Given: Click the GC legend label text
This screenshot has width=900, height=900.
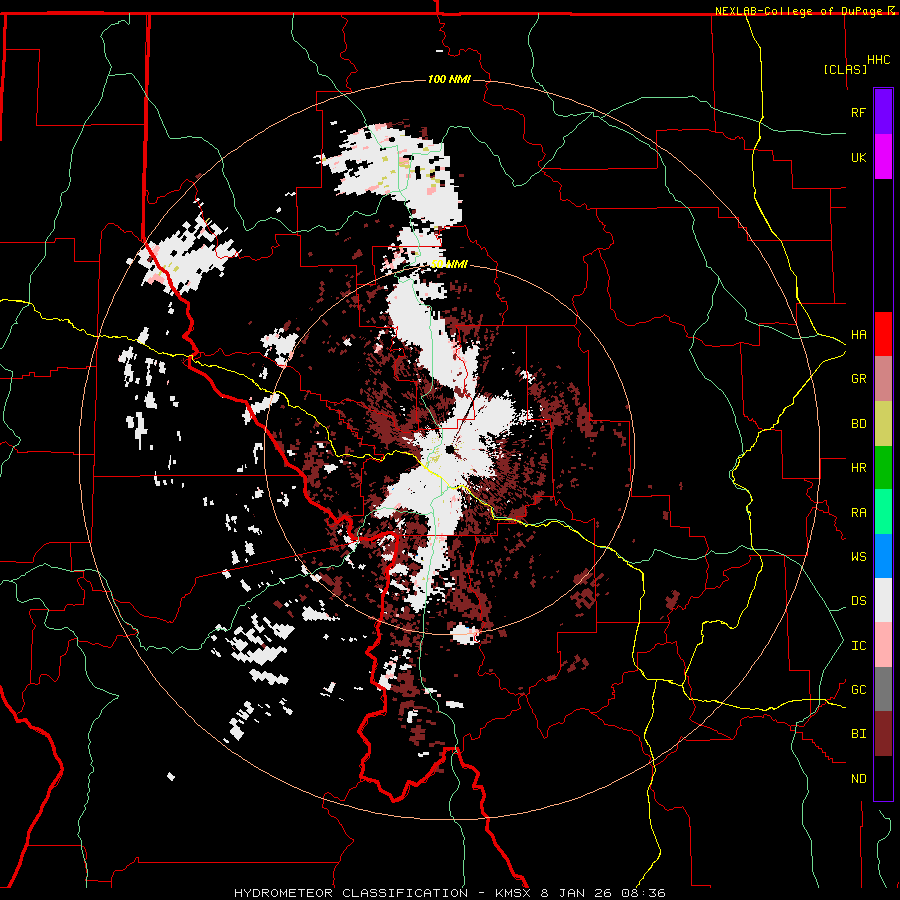Looking at the screenshot, I should (x=858, y=690).
